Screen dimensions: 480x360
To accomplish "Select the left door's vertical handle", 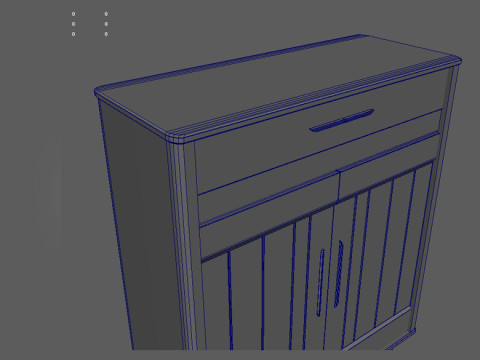I will [x=320, y=282].
